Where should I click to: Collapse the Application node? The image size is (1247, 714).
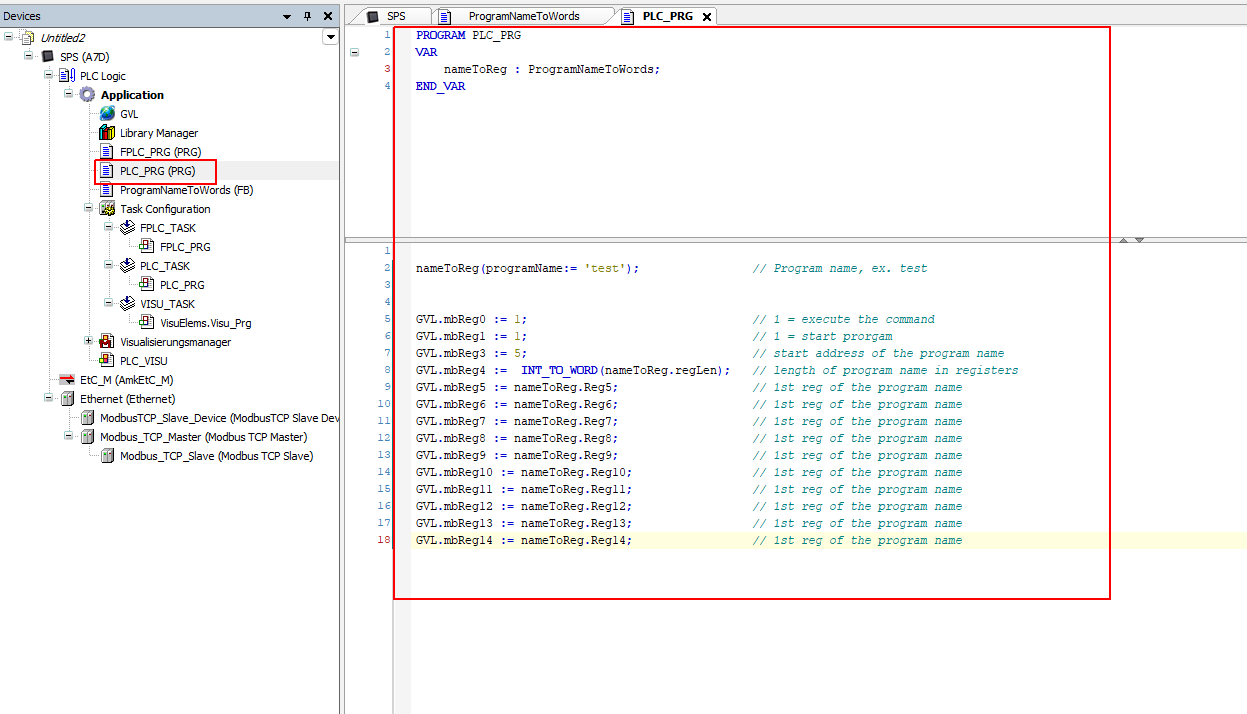(x=70, y=94)
